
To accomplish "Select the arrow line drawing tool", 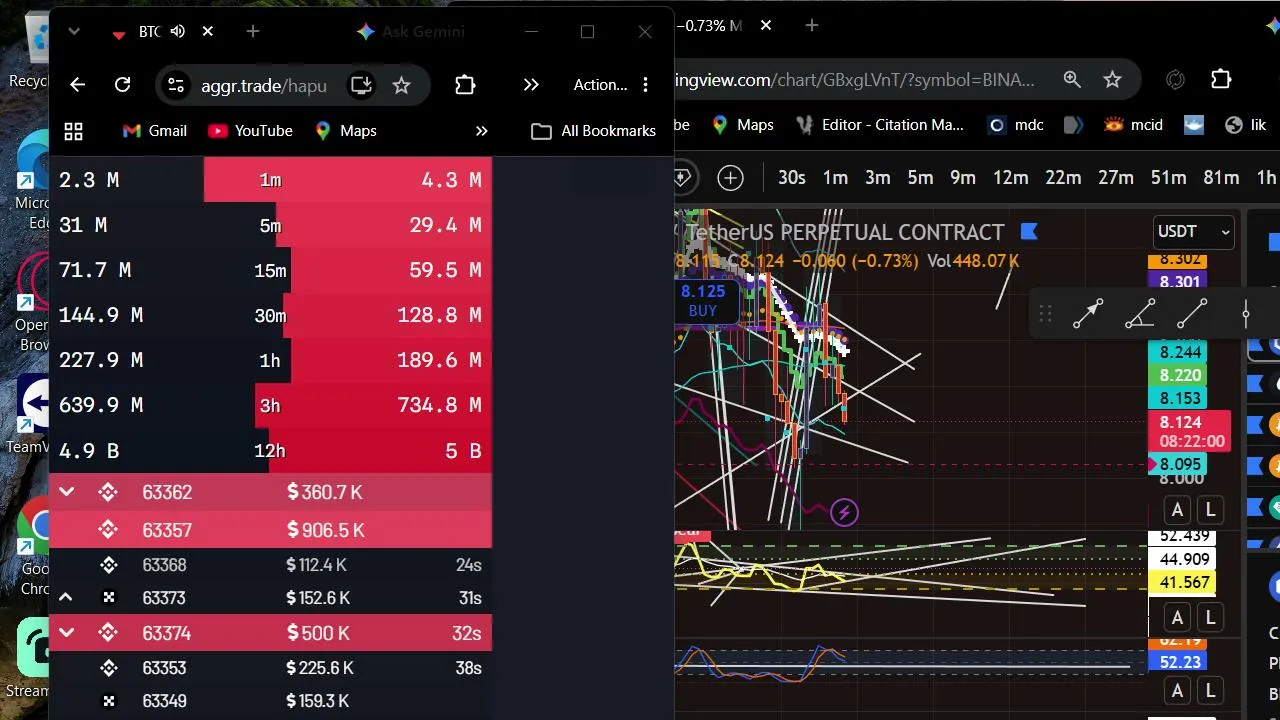I will coord(1088,314).
